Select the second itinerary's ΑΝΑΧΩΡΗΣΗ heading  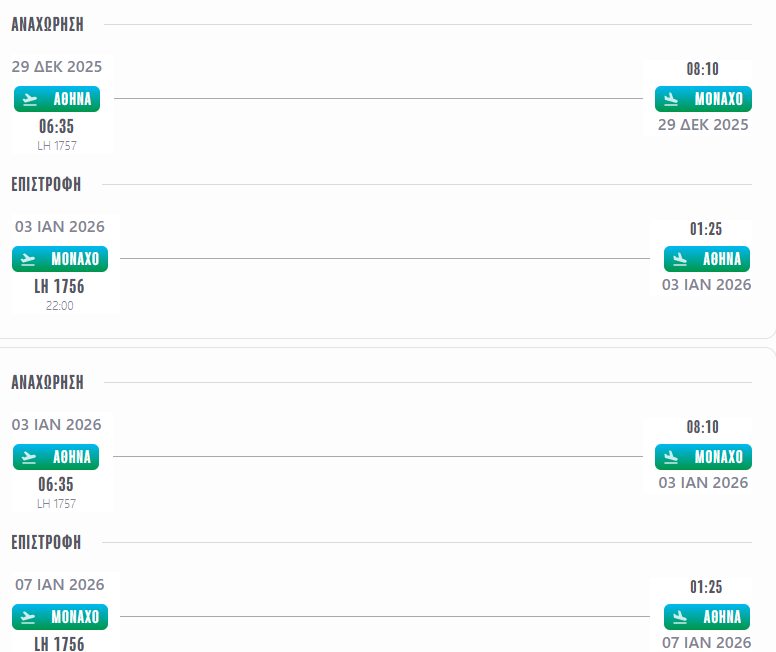47,383
